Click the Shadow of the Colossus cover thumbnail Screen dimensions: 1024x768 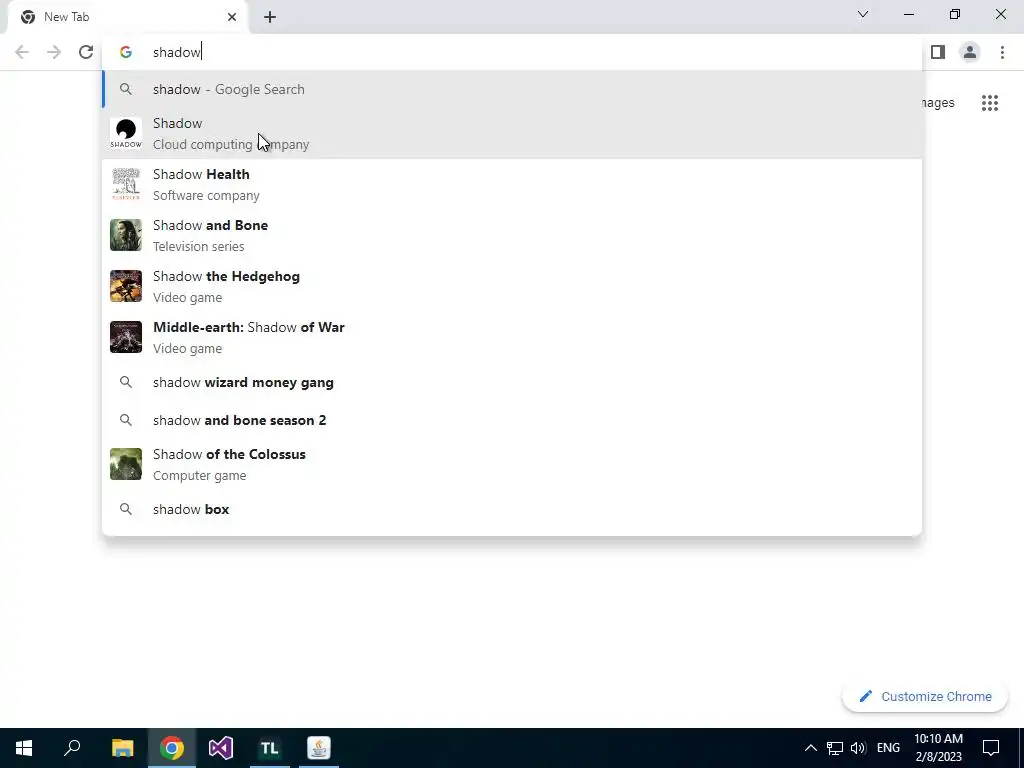click(126, 464)
